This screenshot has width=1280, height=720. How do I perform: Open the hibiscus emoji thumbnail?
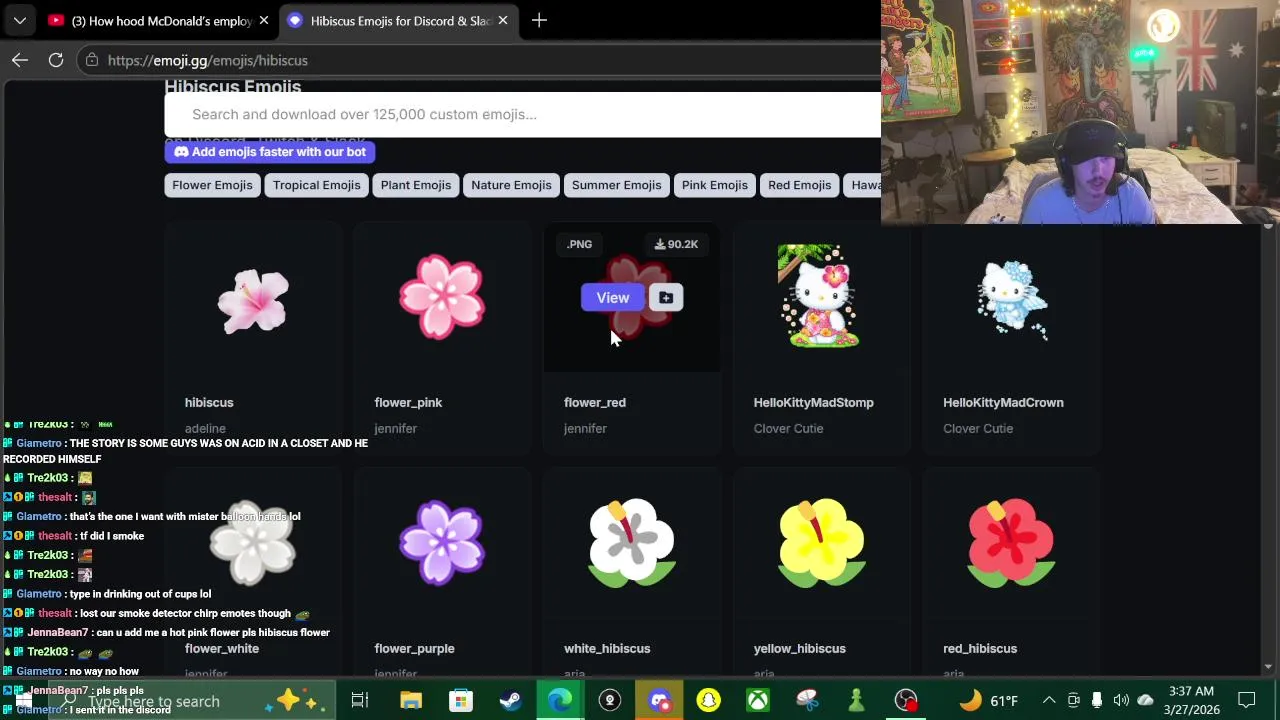pos(253,300)
